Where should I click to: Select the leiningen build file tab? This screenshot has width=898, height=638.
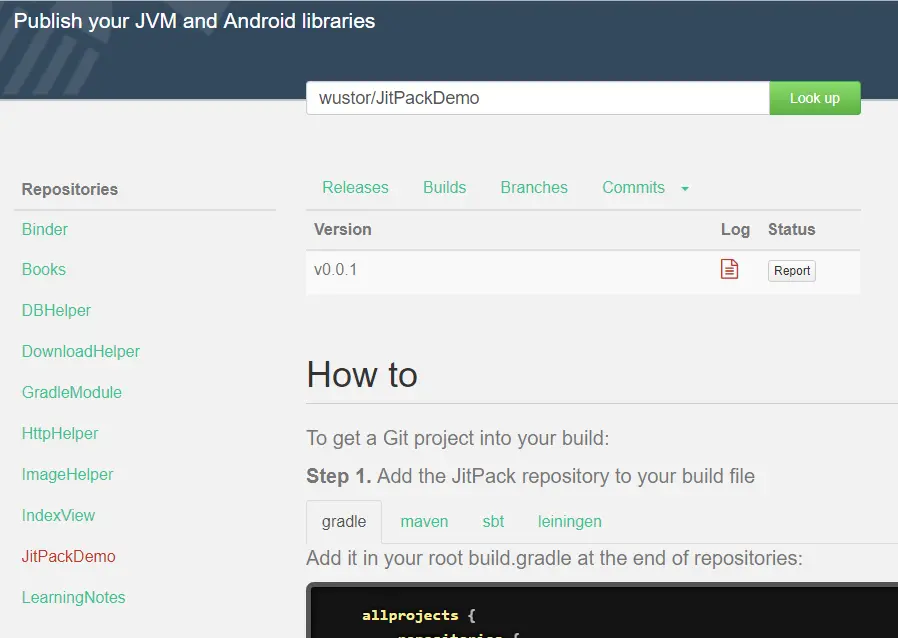click(570, 522)
